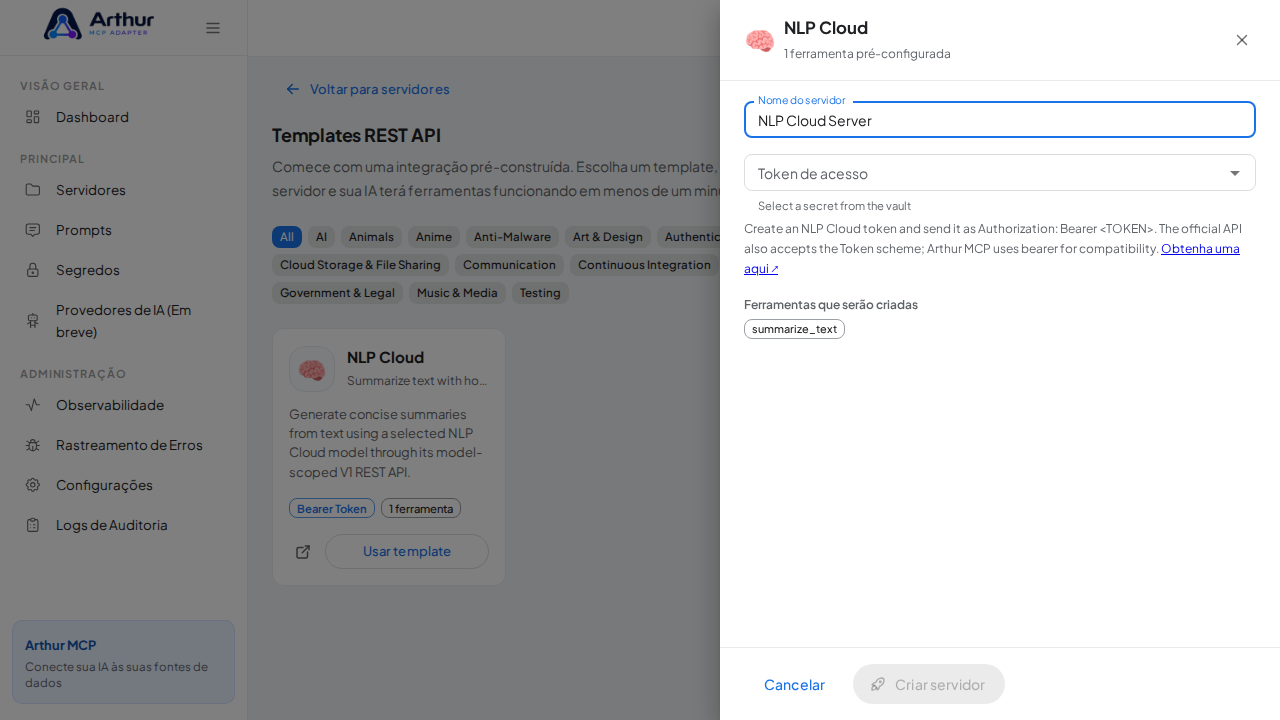Screen dimensions: 1280x720
Task: Click the Dashboard grid icon
Action: pos(33,117)
